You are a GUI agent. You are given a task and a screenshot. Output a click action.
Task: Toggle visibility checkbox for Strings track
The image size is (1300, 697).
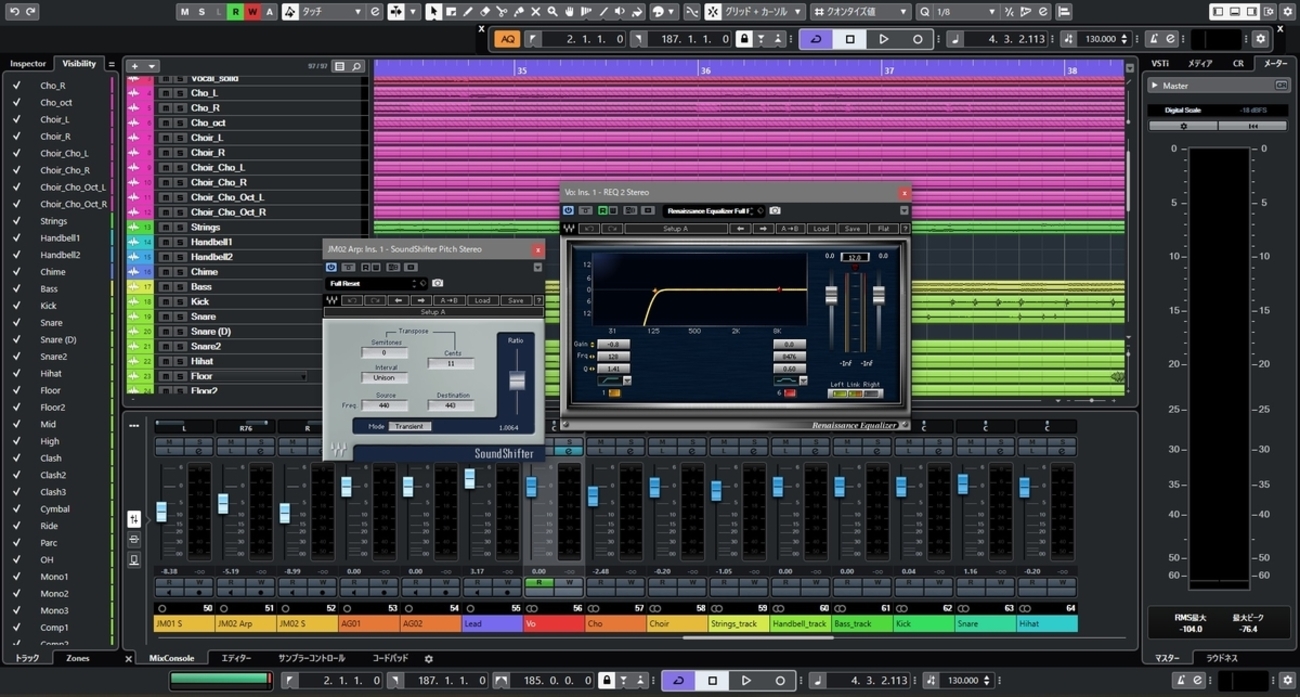click(x=16, y=221)
